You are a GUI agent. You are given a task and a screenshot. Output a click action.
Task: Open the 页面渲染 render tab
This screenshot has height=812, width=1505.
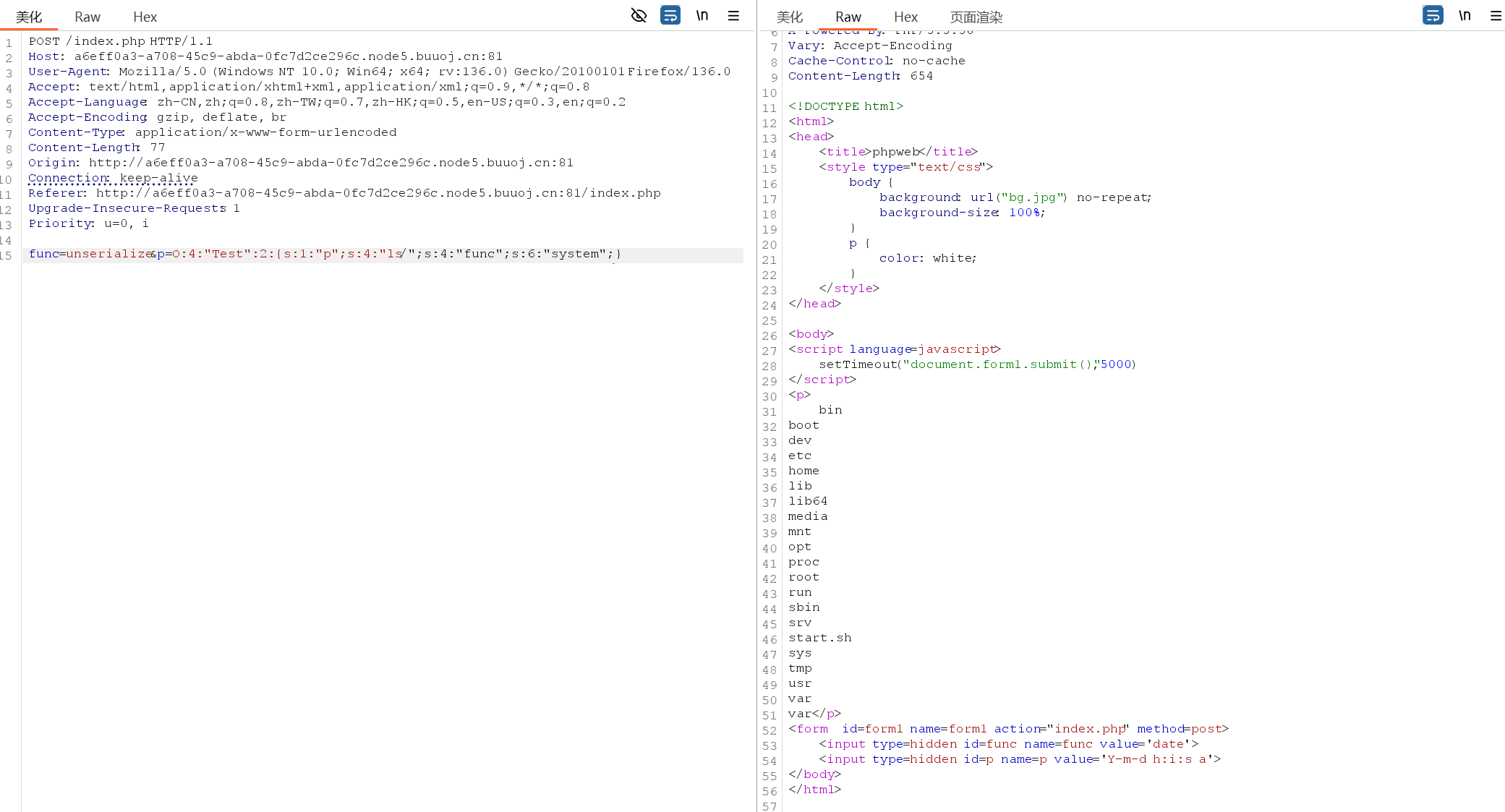tap(976, 17)
